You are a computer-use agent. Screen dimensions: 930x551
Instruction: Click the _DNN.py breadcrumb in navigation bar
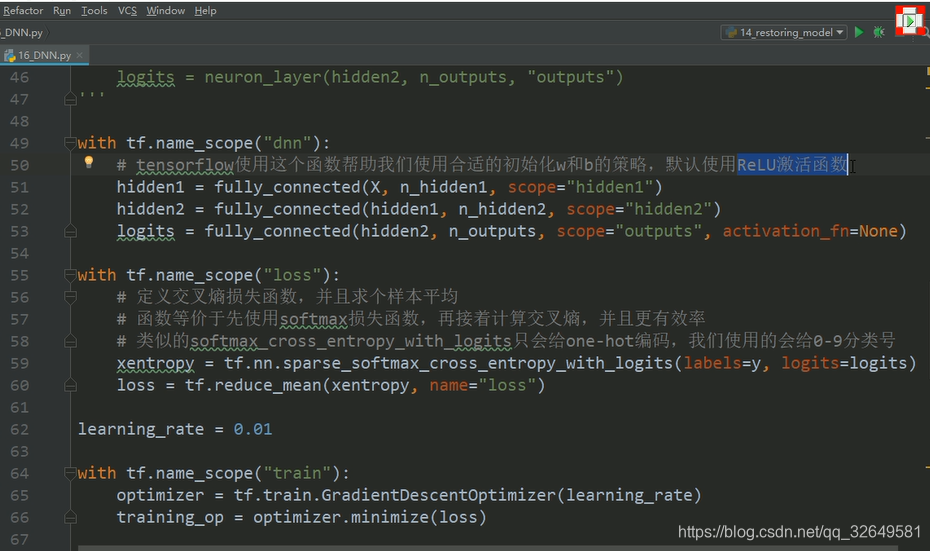(22, 33)
